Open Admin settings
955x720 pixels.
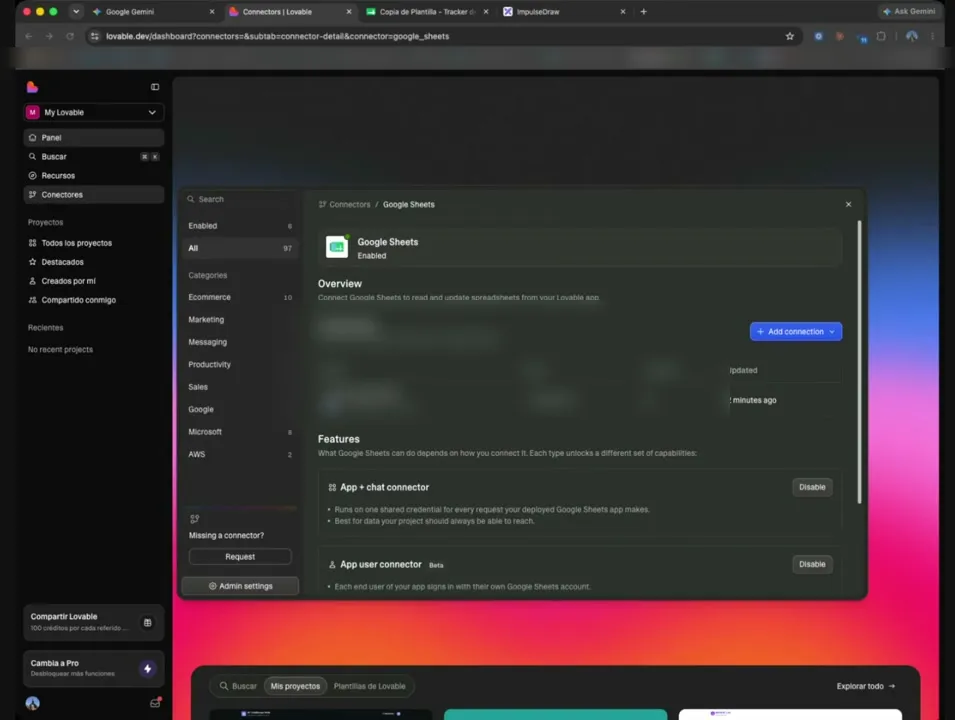[x=240, y=586]
